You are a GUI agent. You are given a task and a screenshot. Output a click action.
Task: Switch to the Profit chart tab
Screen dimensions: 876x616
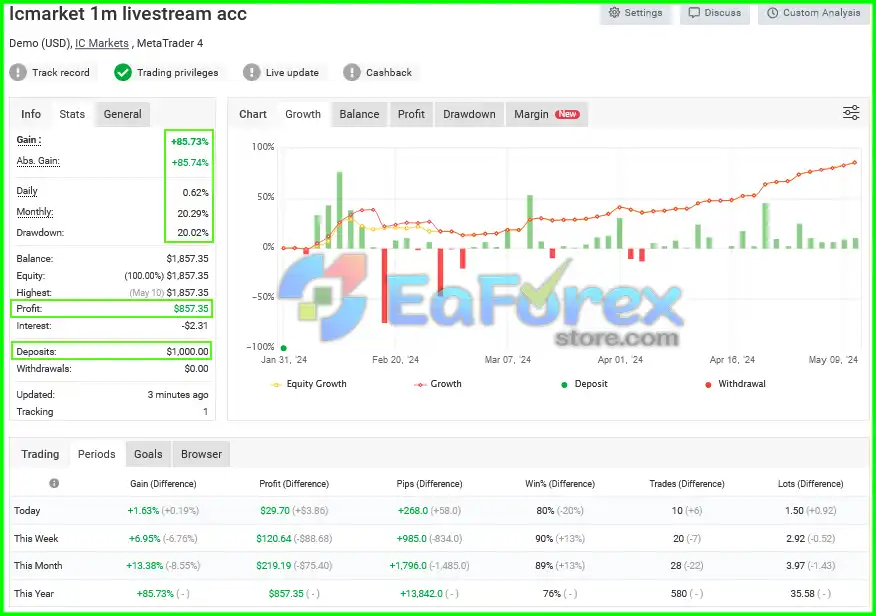[411, 114]
